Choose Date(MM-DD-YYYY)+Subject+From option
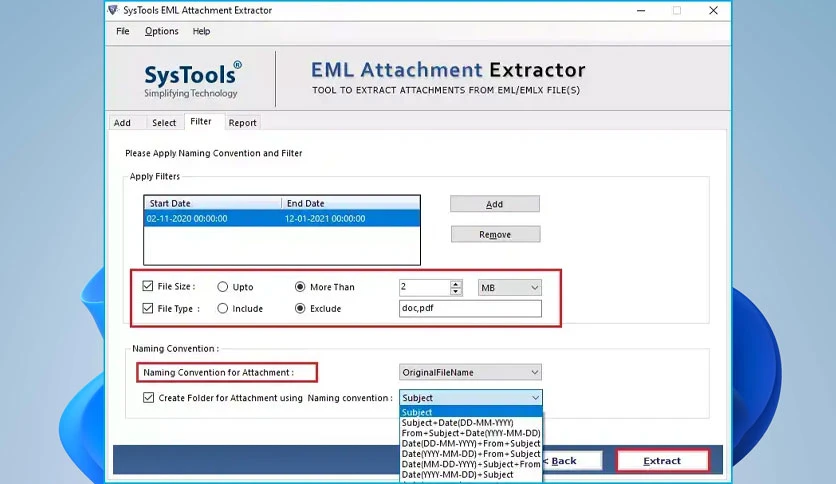The image size is (836, 484). (471, 464)
